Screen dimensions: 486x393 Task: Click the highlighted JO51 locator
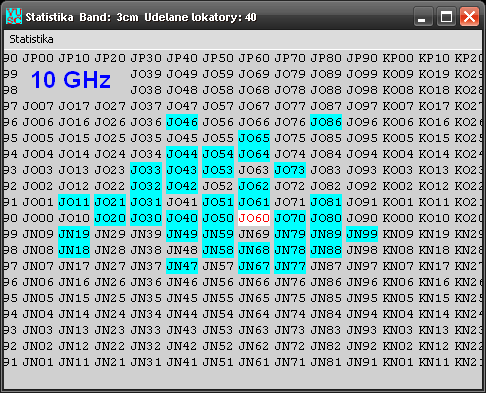218,202
